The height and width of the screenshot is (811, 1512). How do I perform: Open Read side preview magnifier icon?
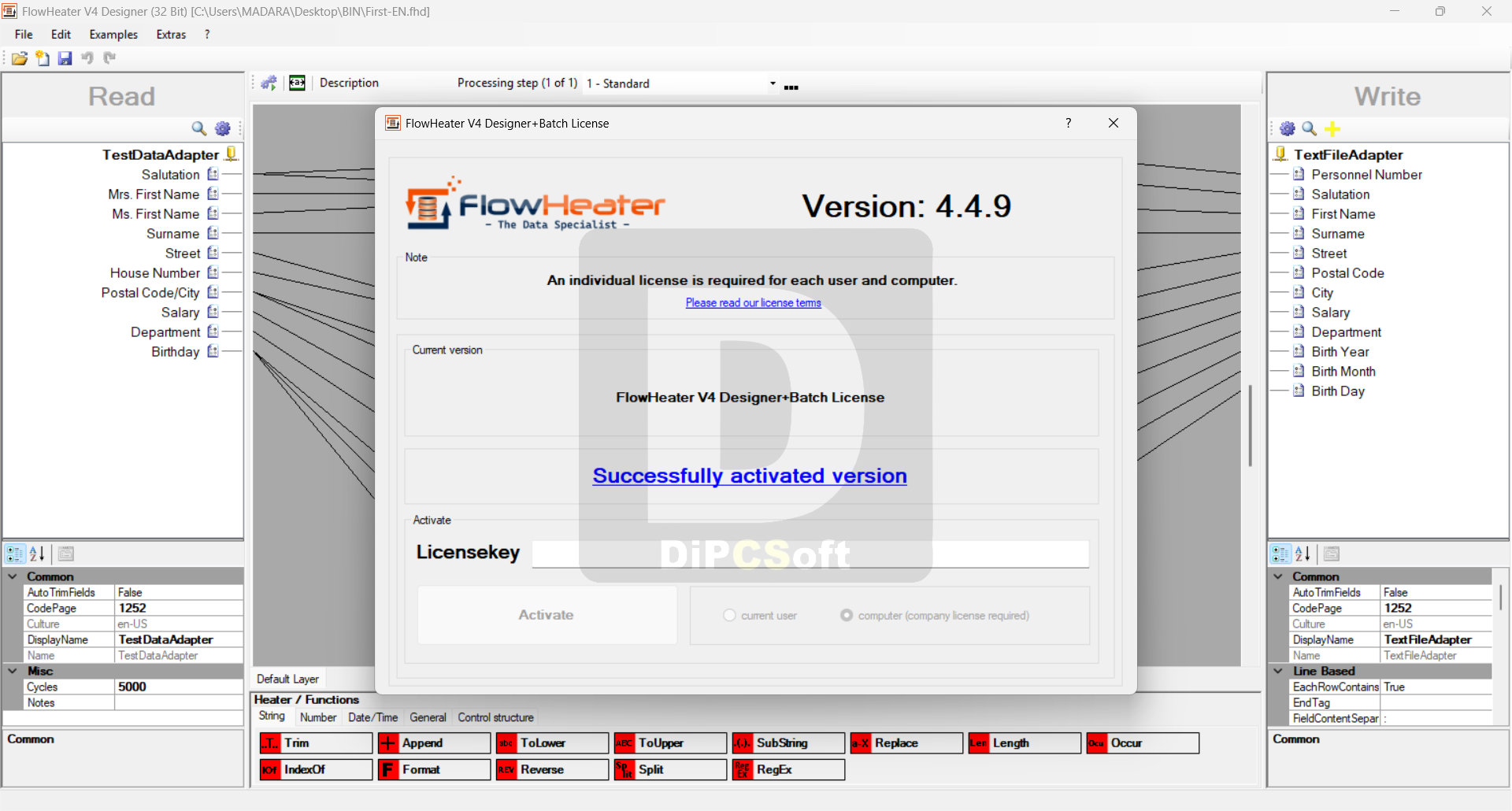pos(199,128)
